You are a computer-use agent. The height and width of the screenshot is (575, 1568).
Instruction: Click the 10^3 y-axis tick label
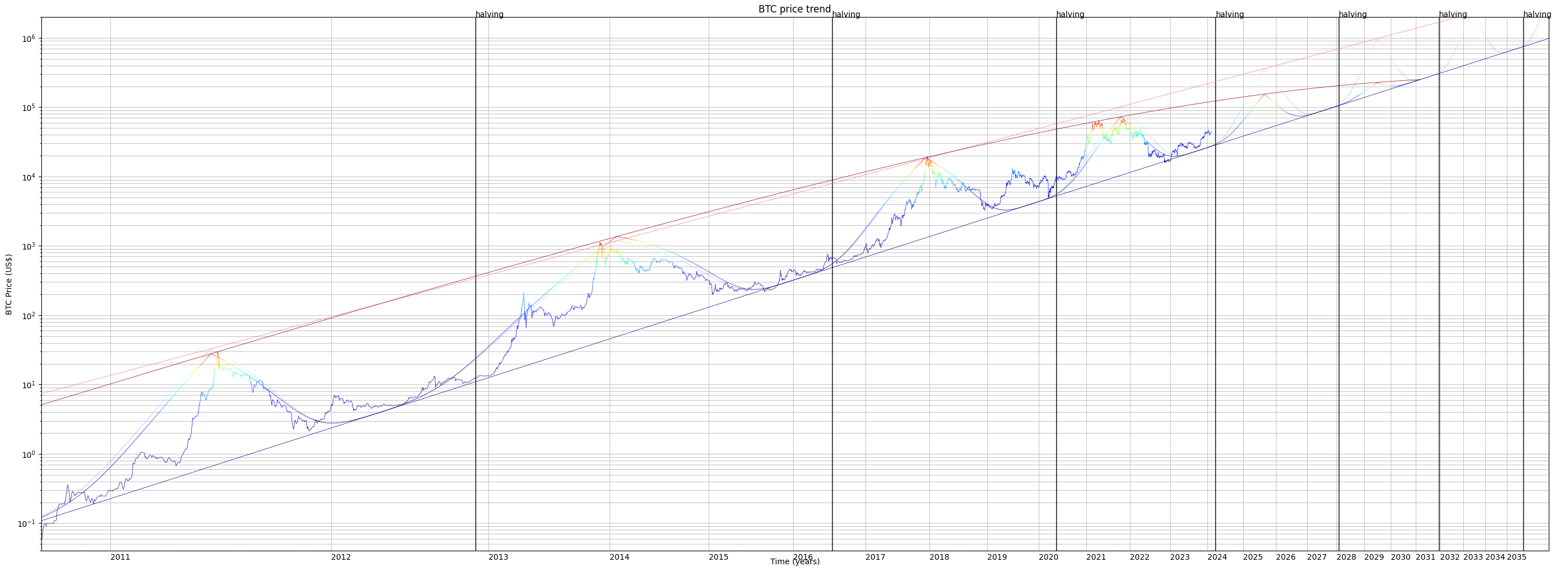tap(29, 246)
